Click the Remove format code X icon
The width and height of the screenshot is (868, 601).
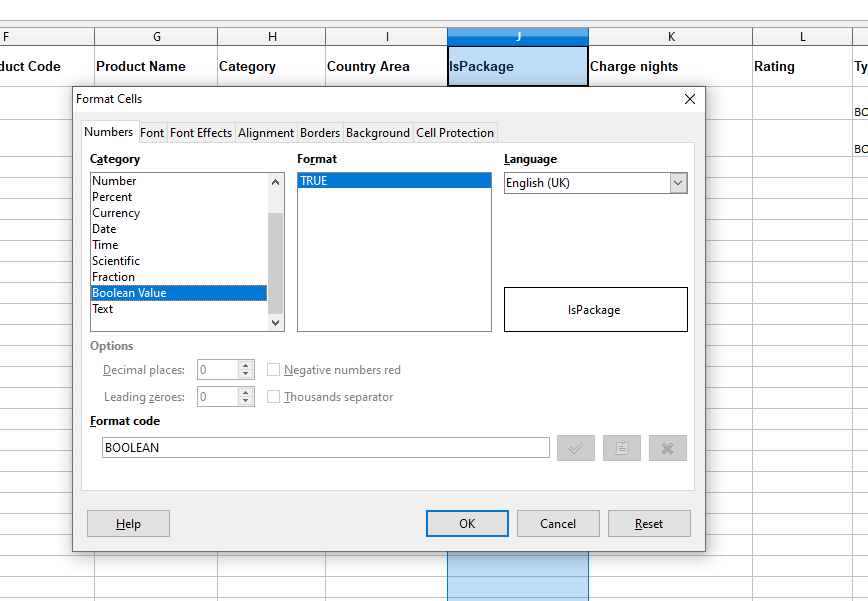(668, 448)
